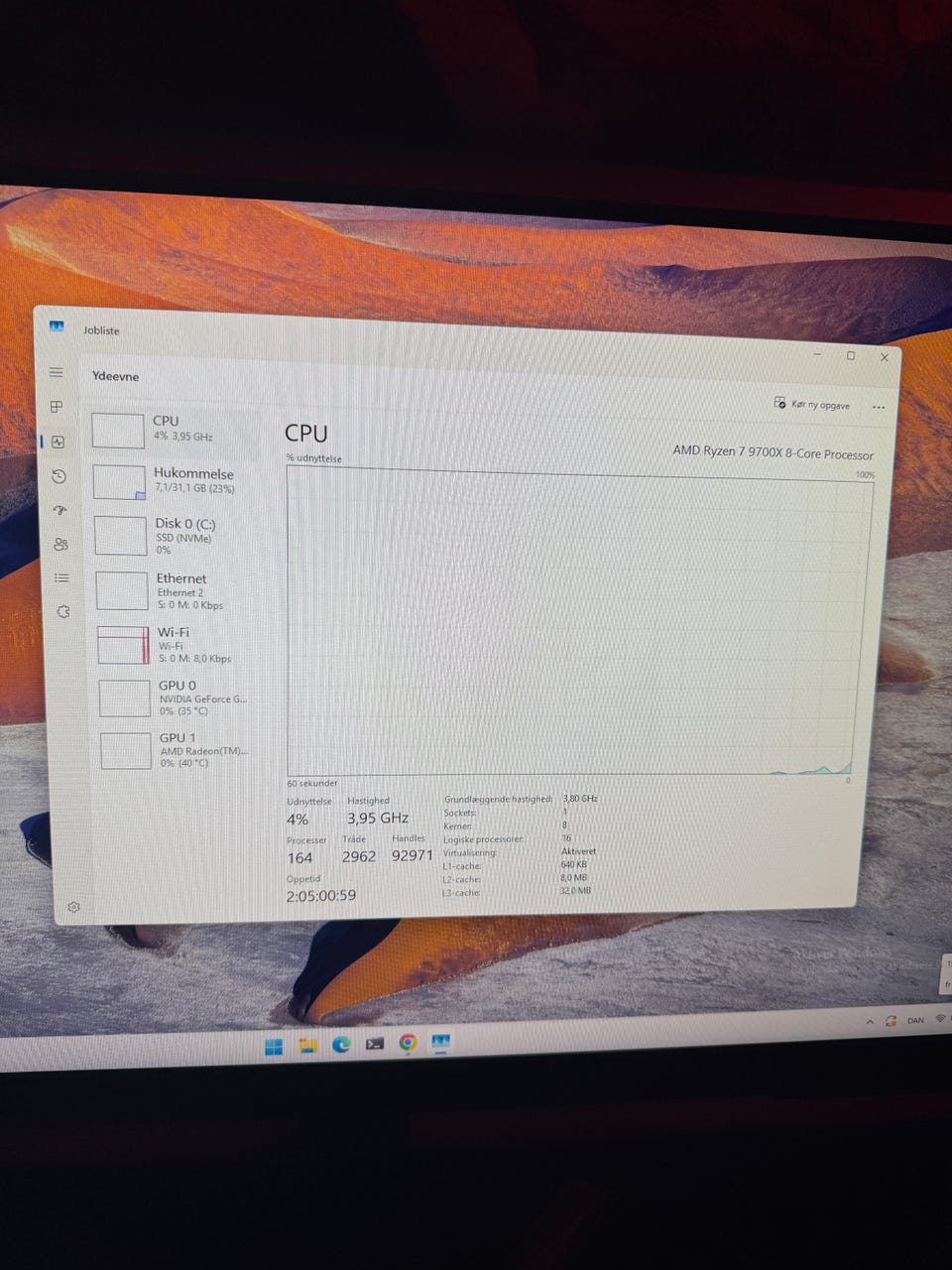Open the Details list sidebar icon

(61, 577)
